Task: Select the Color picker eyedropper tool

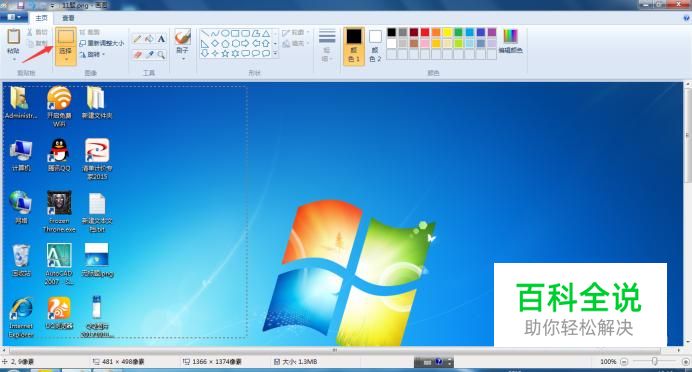Action: tap(149, 54)
